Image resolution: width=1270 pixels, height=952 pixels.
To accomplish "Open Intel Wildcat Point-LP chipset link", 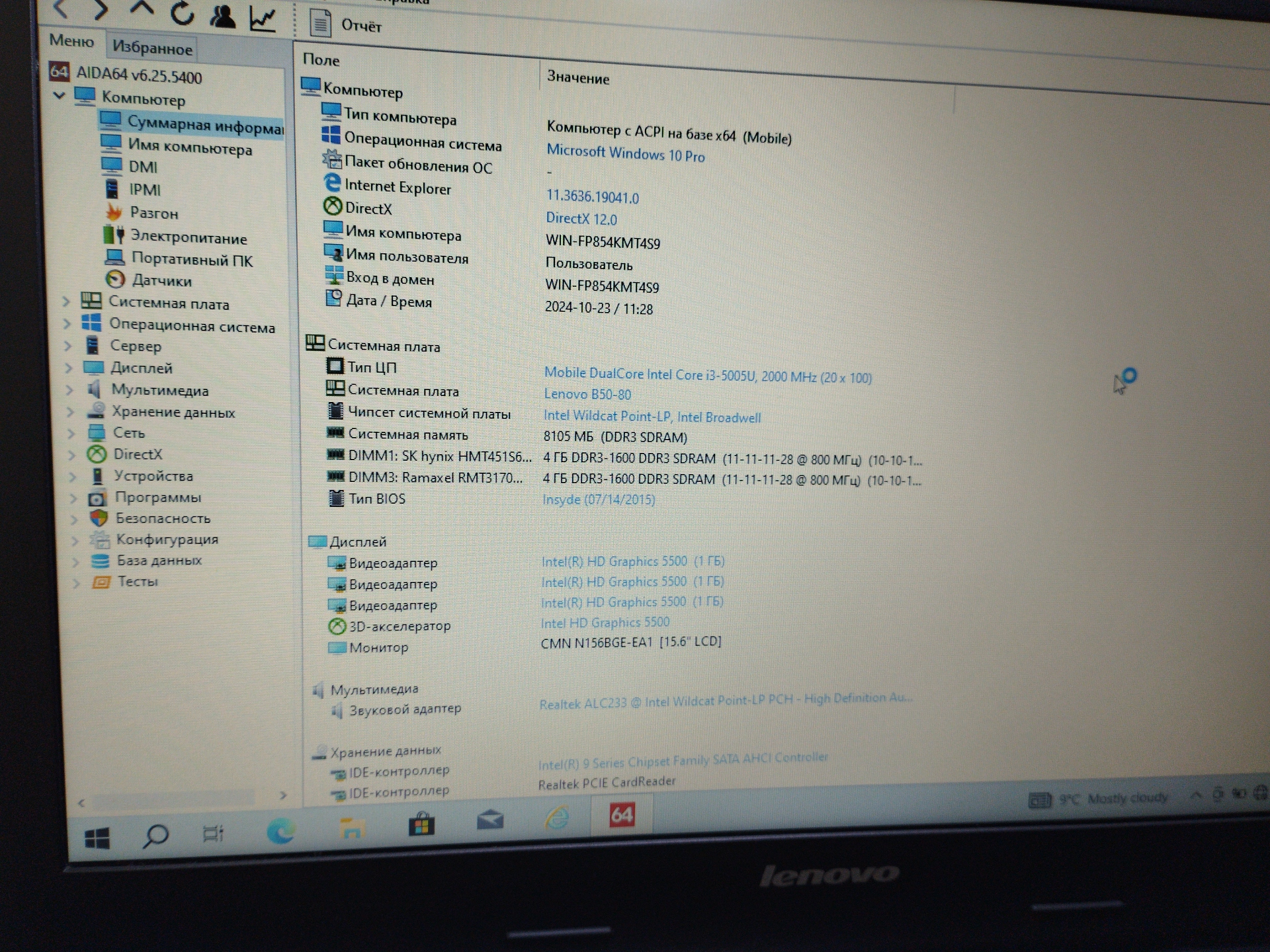I will pos(652,416).
